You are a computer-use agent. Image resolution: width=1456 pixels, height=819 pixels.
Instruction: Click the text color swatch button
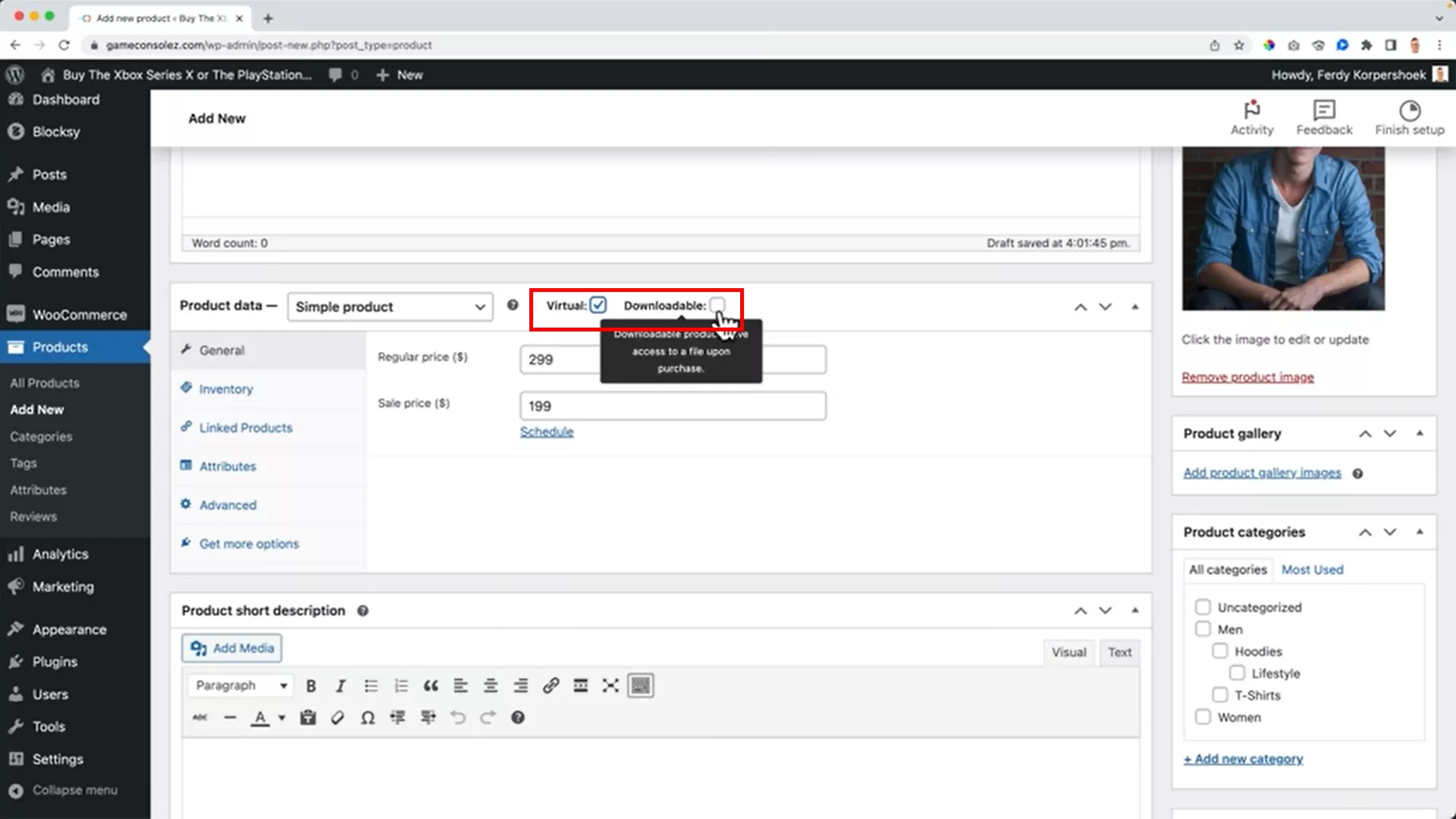(260, 717)
